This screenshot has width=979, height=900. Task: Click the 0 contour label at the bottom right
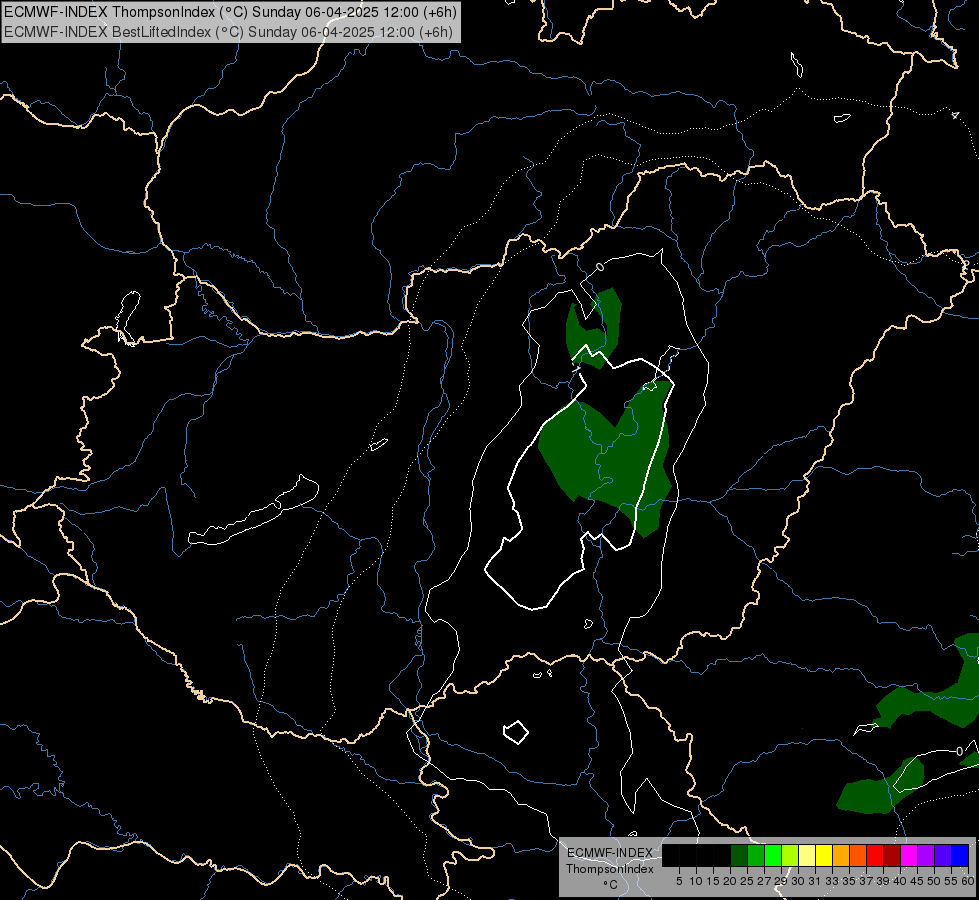(x=960, y=751)
